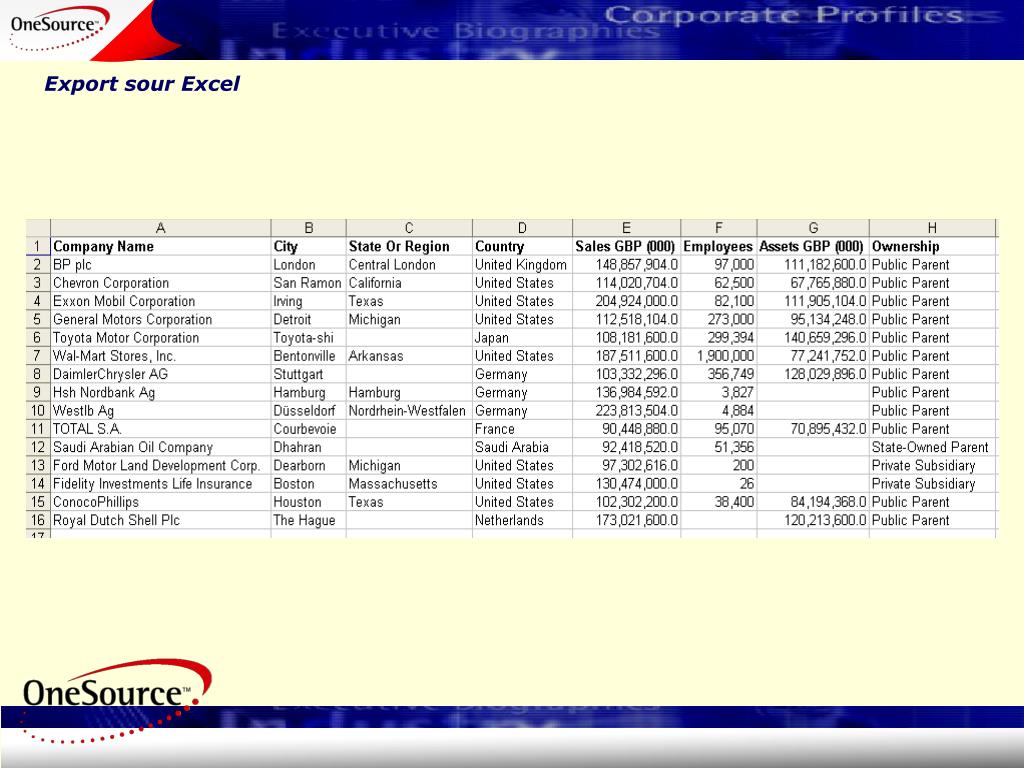Click sales value 173,021,600.0
The image size is (1024, 768).
626,520
